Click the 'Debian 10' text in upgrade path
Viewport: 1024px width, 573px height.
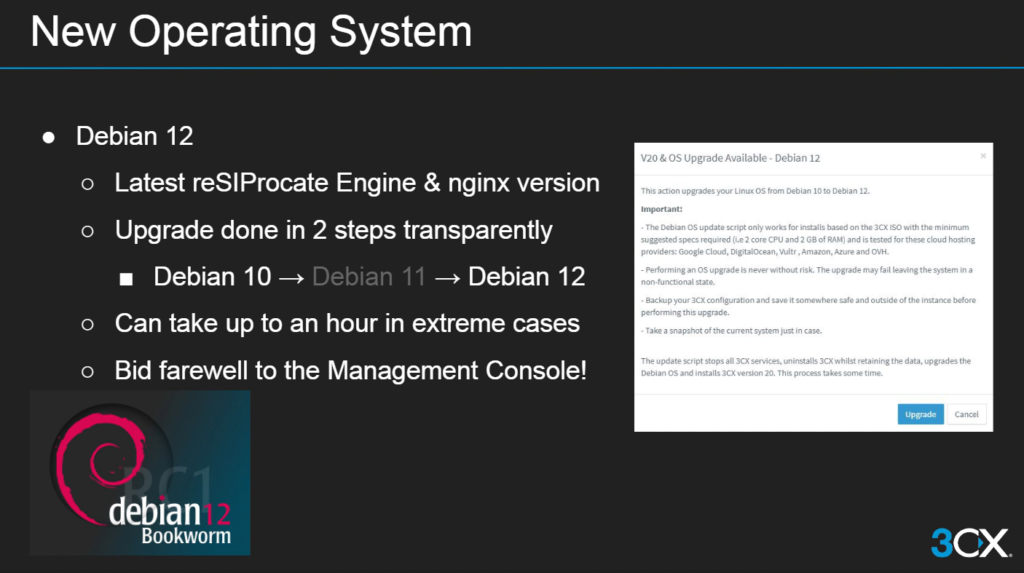[212, 277]
